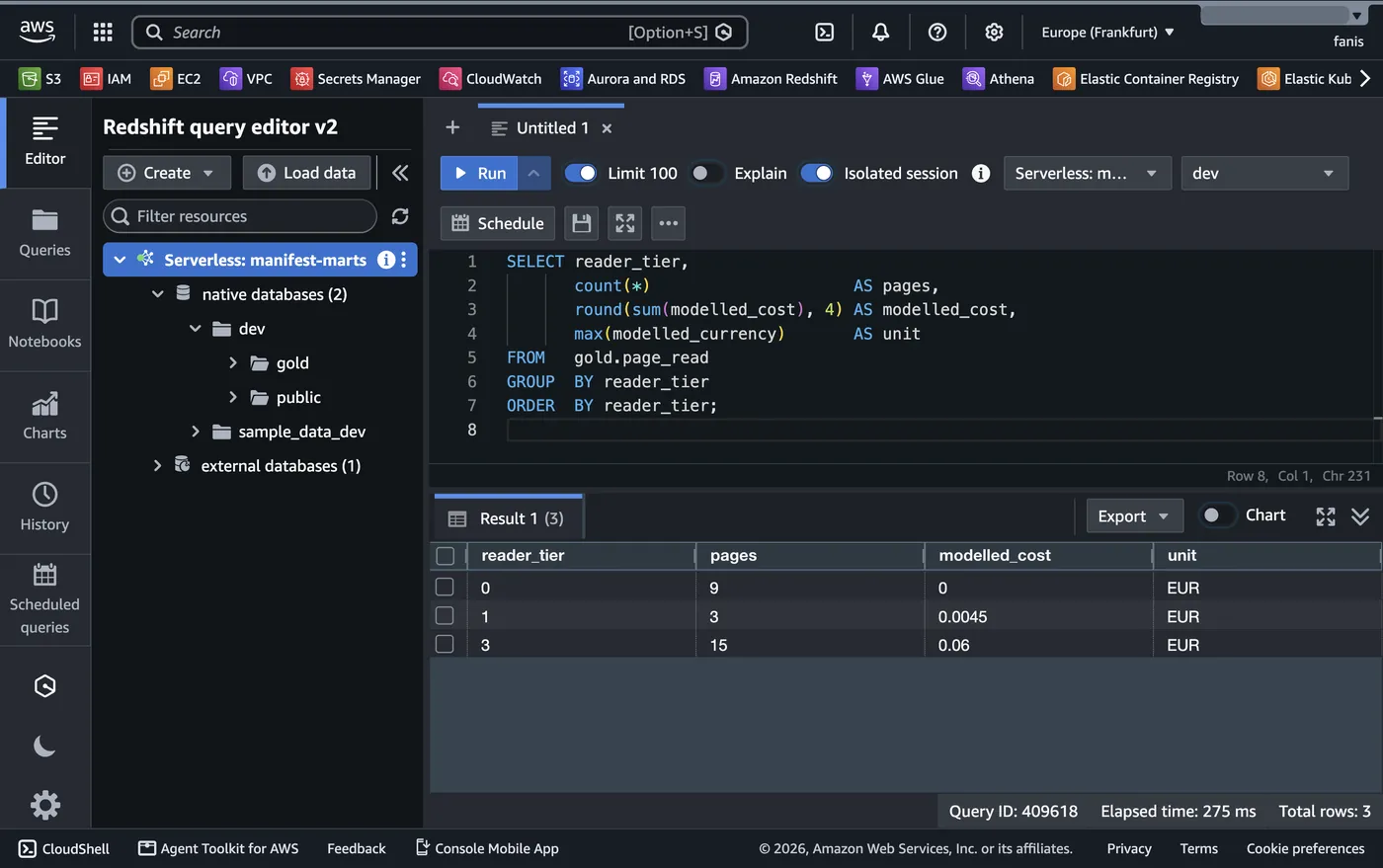Collapse the resources side panel
Image resolution: width=1383 pixels, height=868 pixels.
pyautogui.click(x=400, y=173)
